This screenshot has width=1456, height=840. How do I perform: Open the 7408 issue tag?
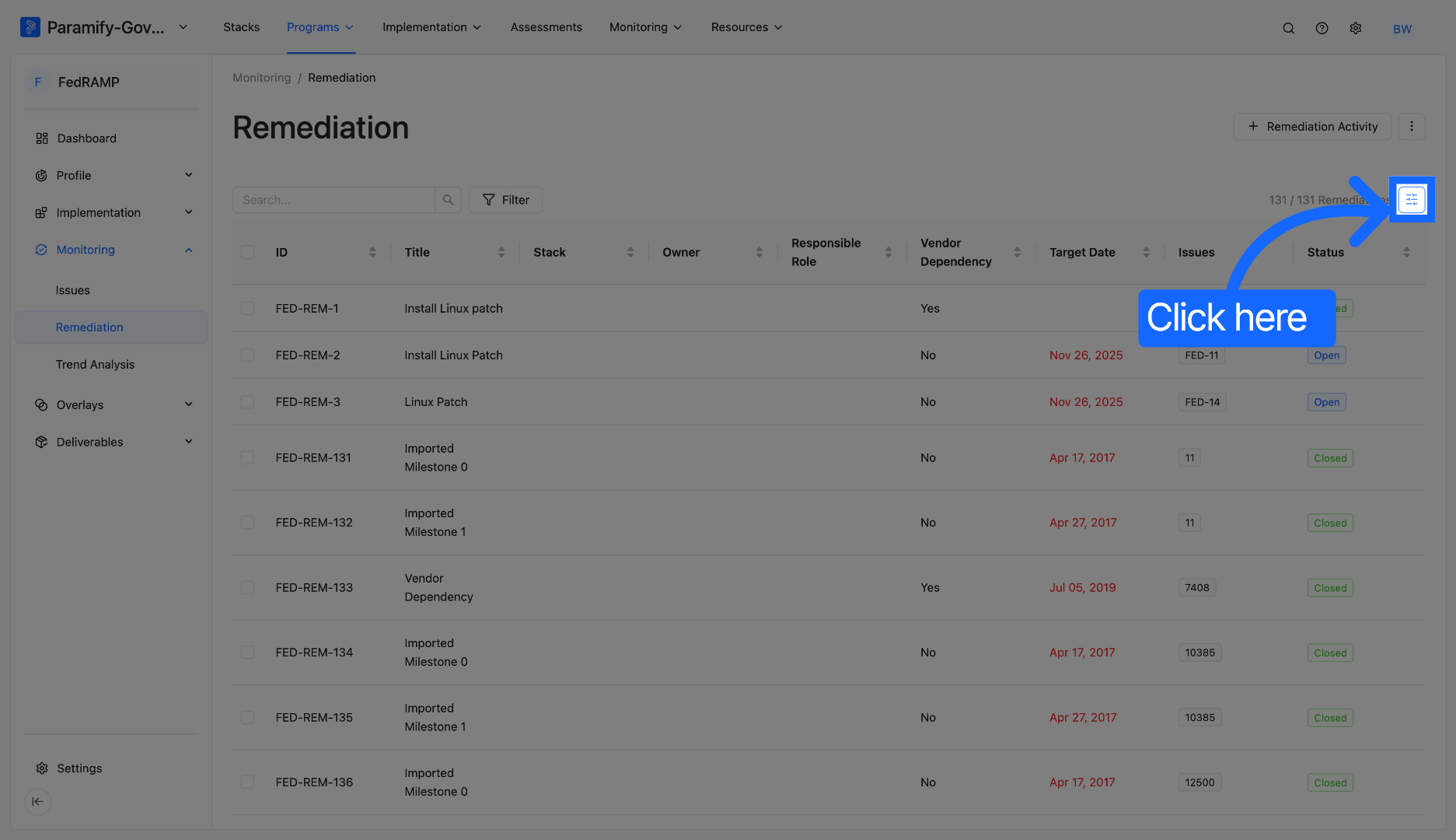pos(1197,588)
